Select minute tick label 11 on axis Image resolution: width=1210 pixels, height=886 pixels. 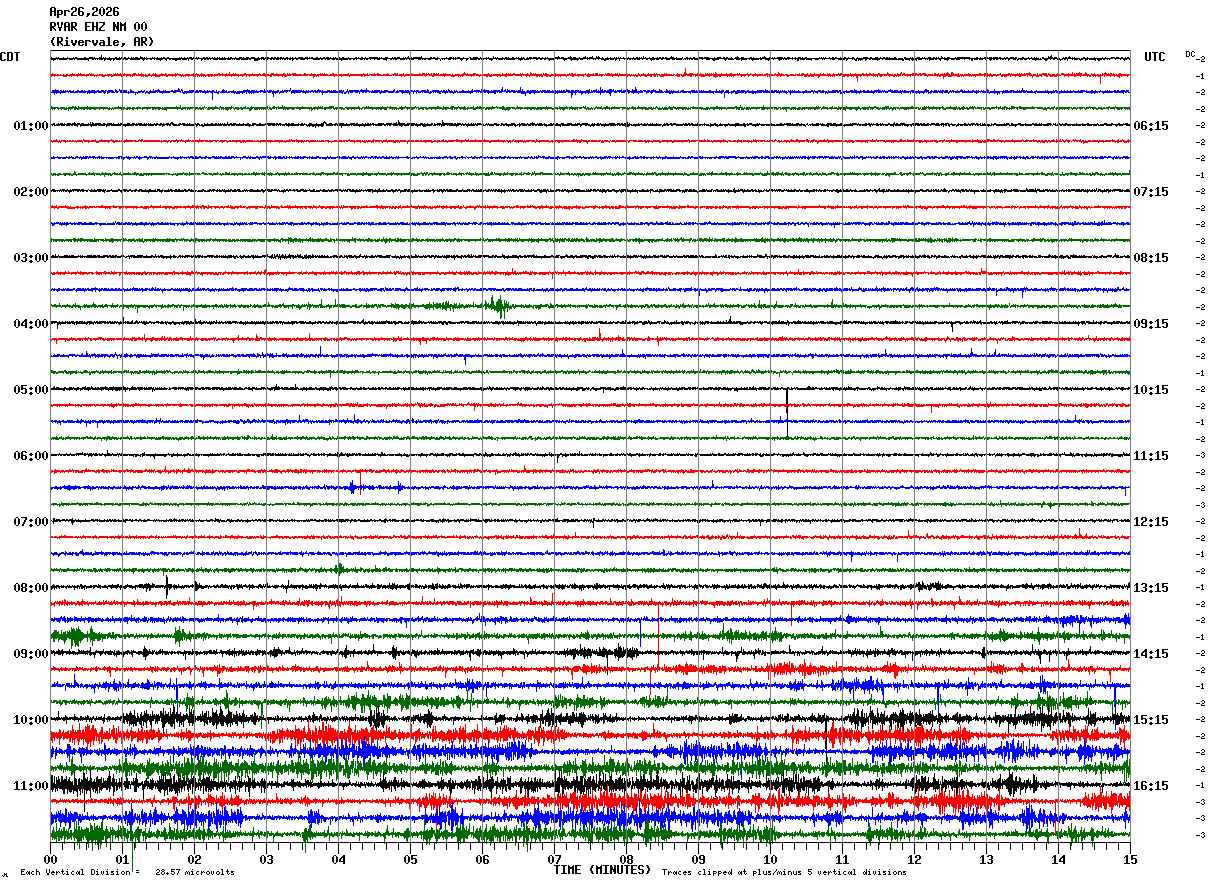[843, 859]
